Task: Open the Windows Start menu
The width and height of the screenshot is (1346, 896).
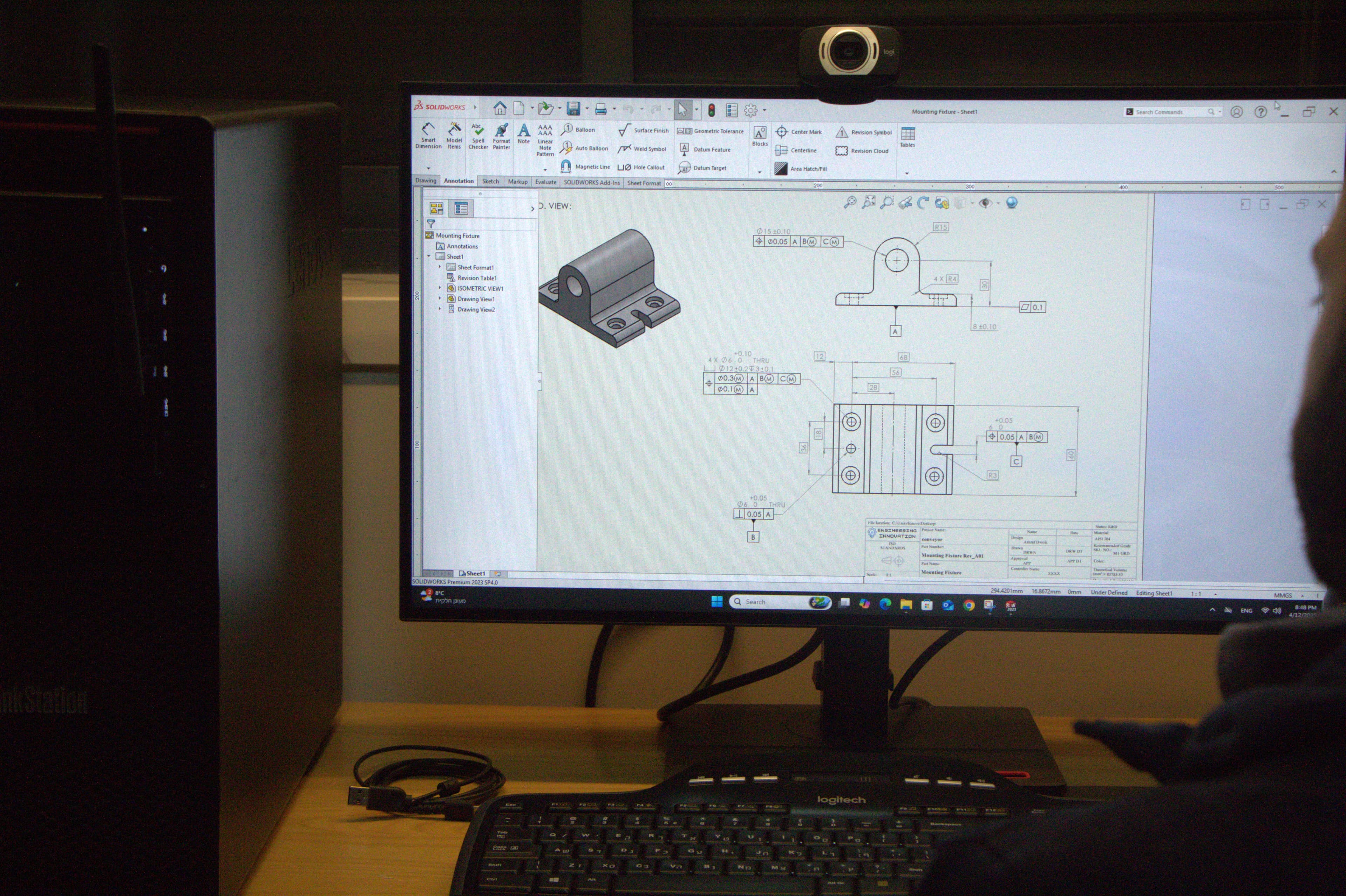Action: point(717,601)
